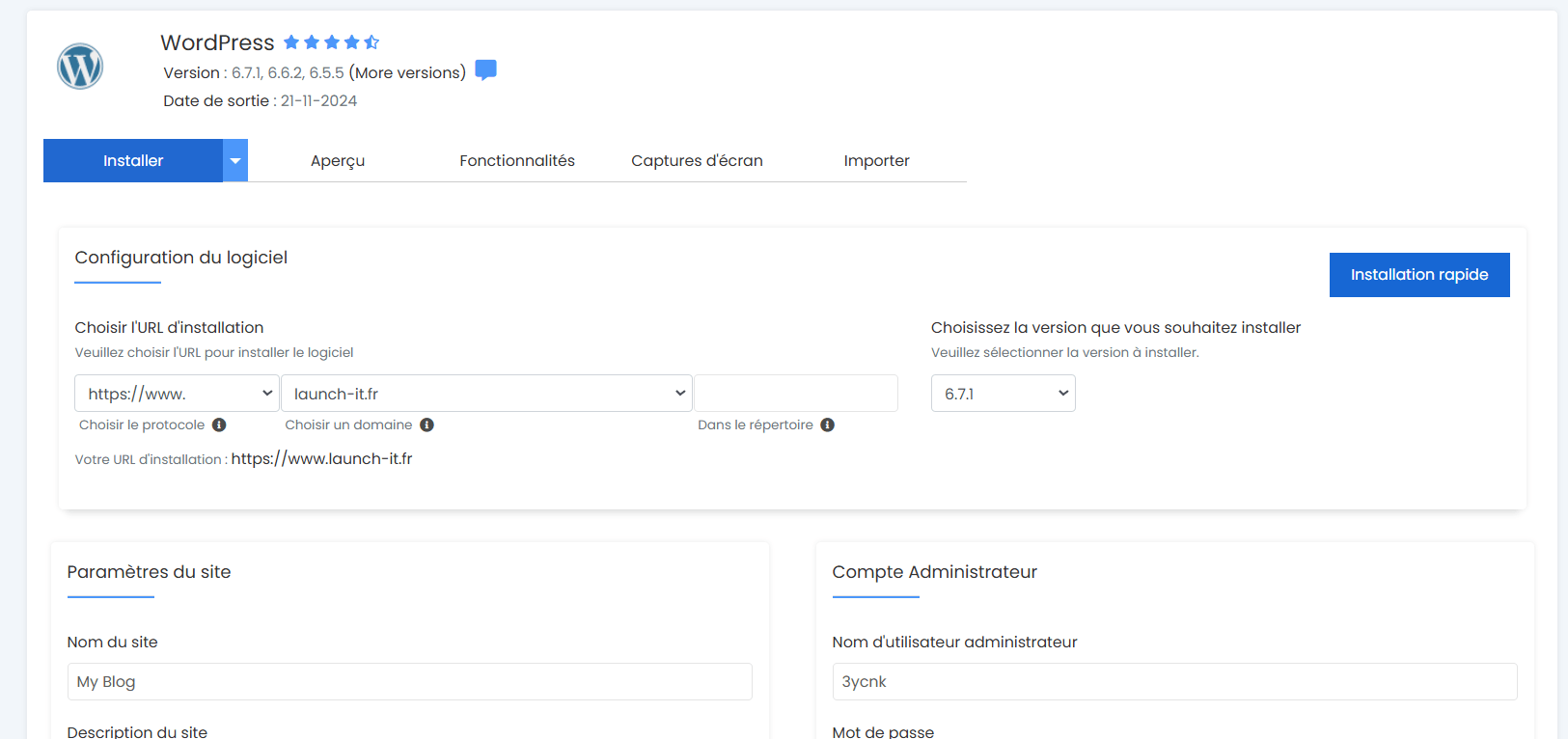Screen dimensions: 1568x739
Task: Open the reviews speech bubble icon
Action: (486, 70)
